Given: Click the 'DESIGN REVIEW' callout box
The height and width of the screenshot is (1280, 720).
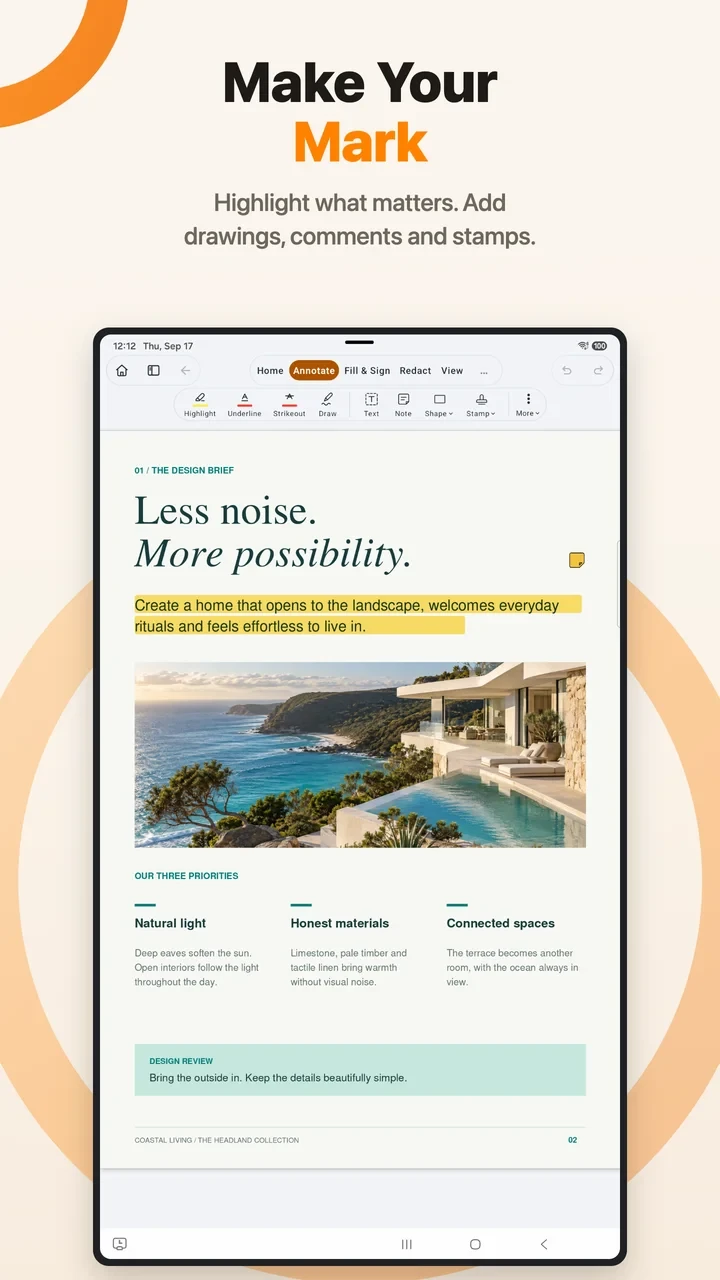Looking at the screenshot, I should click(360, 1070).
